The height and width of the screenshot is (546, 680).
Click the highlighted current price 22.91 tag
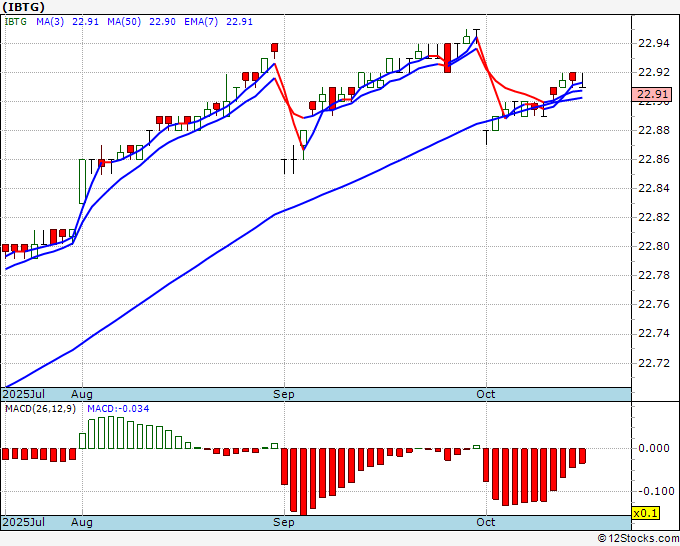pyautogui.click(x=652, y=94)
